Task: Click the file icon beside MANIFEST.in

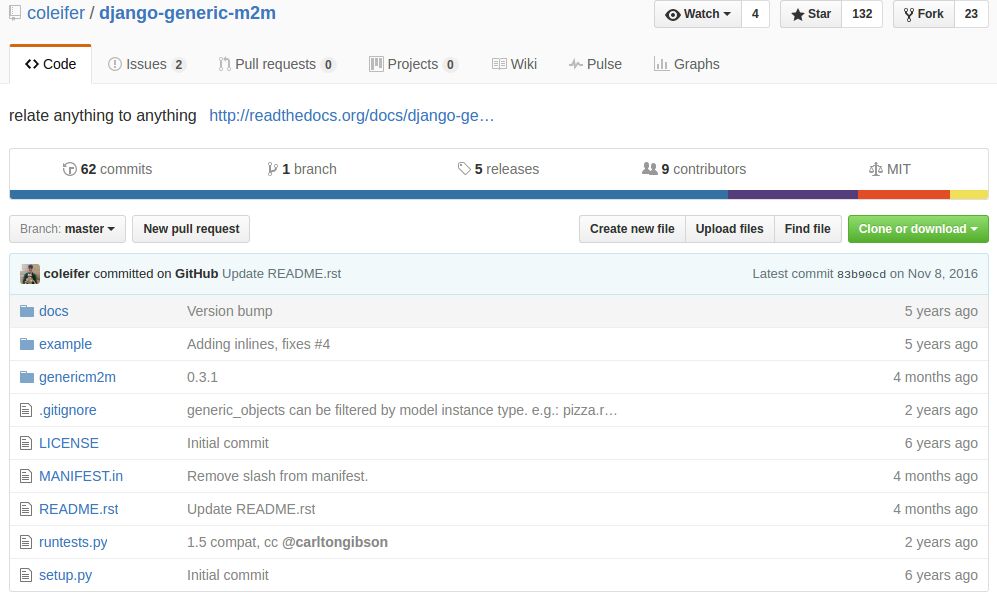Action: click(25, 476)
